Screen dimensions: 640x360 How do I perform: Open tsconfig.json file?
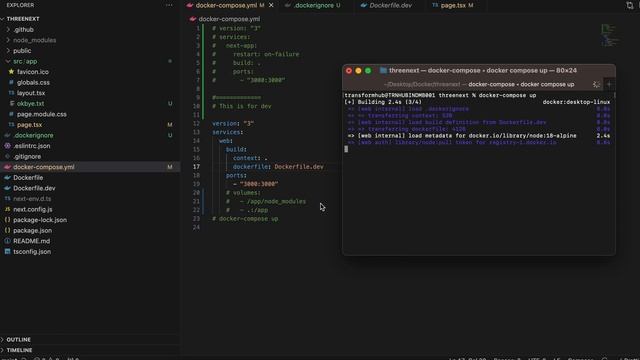pyautogui.click(x=32, y=252)
